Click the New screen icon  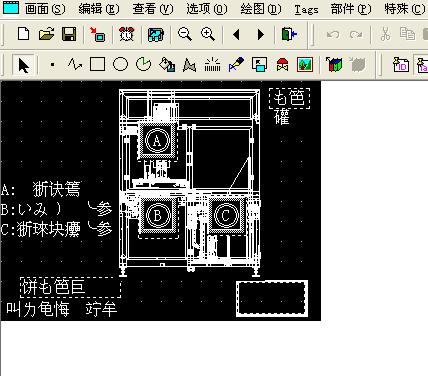(x=23, y=34)
